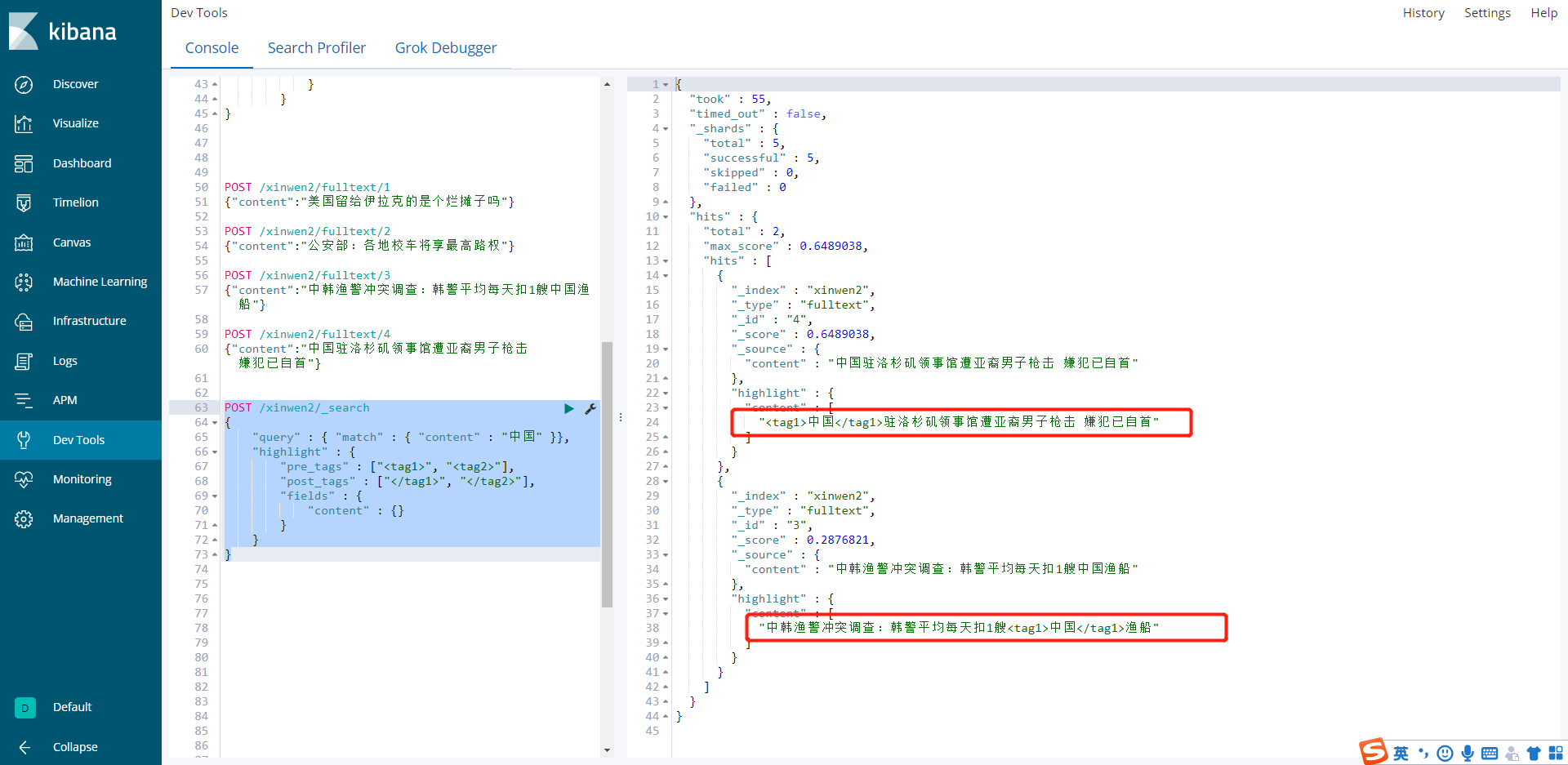This screenshot has height=765, width=1568.
Task: Collapse the hits block at response line 10
Action: 666,217
